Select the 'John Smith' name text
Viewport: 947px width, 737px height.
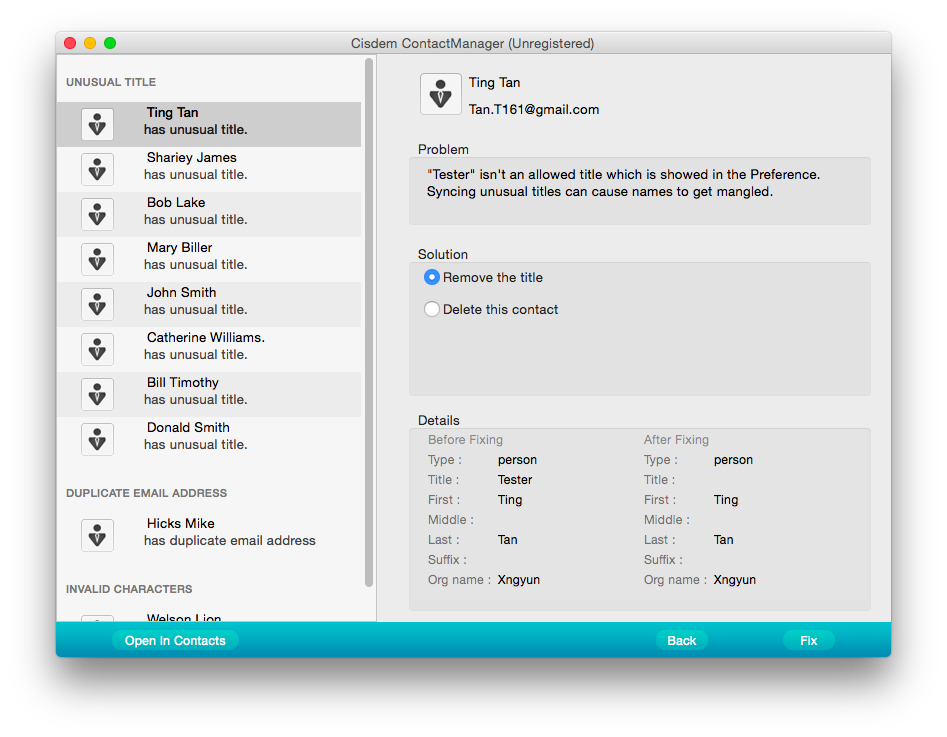pyautogui.click(x=181, y=292)
